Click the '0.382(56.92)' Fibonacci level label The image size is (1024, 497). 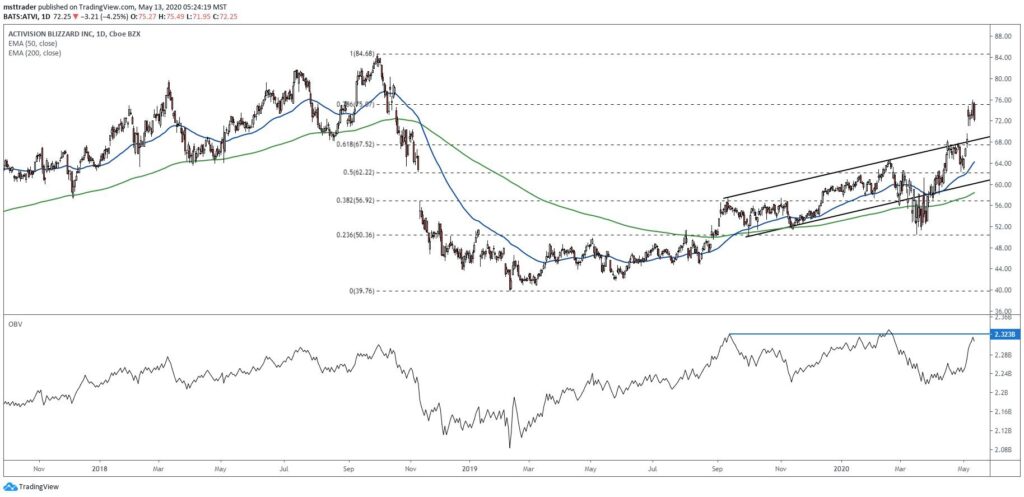357,200
